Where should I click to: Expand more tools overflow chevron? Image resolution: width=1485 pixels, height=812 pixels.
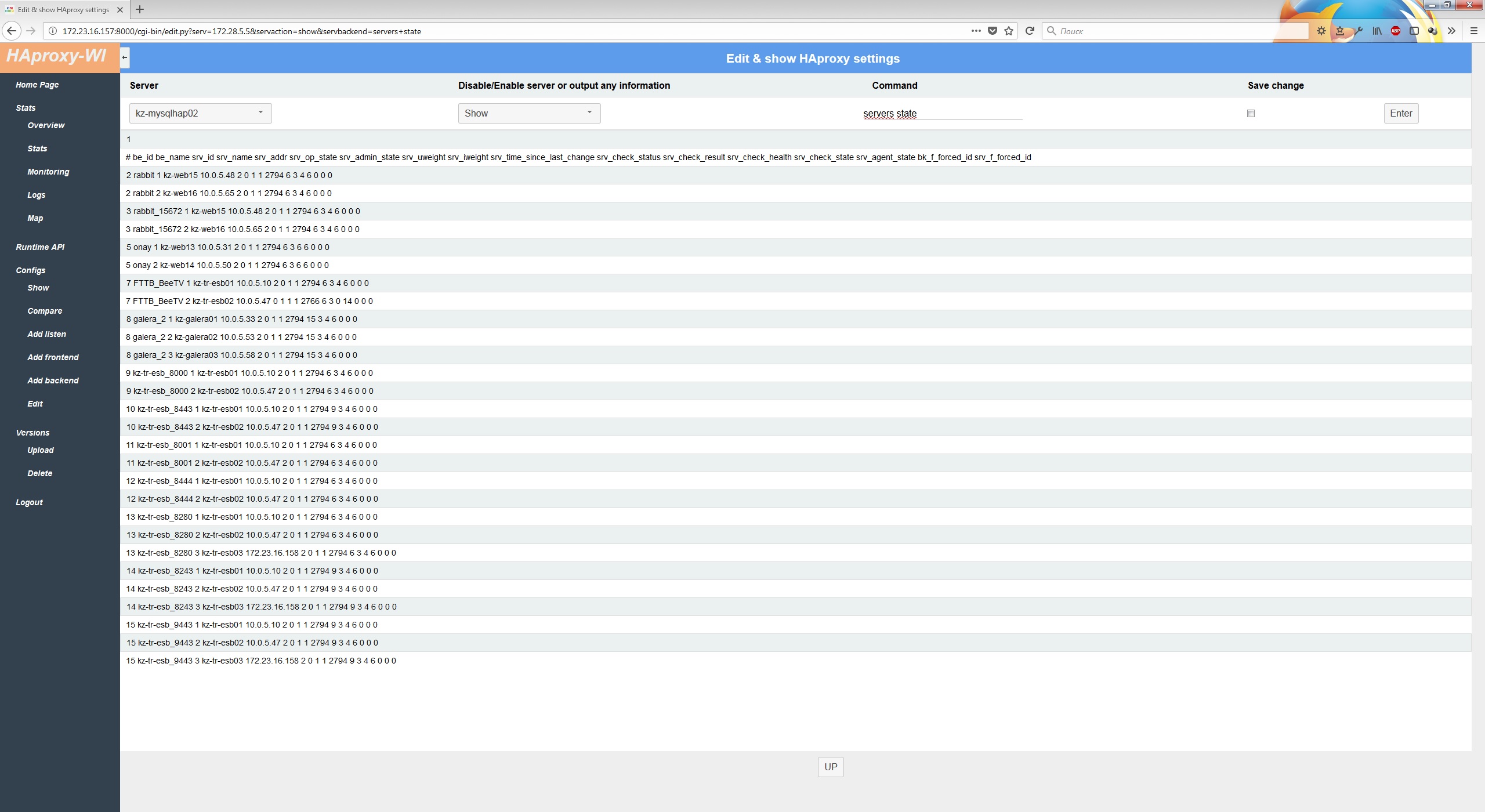click(x=1451, y=31)
